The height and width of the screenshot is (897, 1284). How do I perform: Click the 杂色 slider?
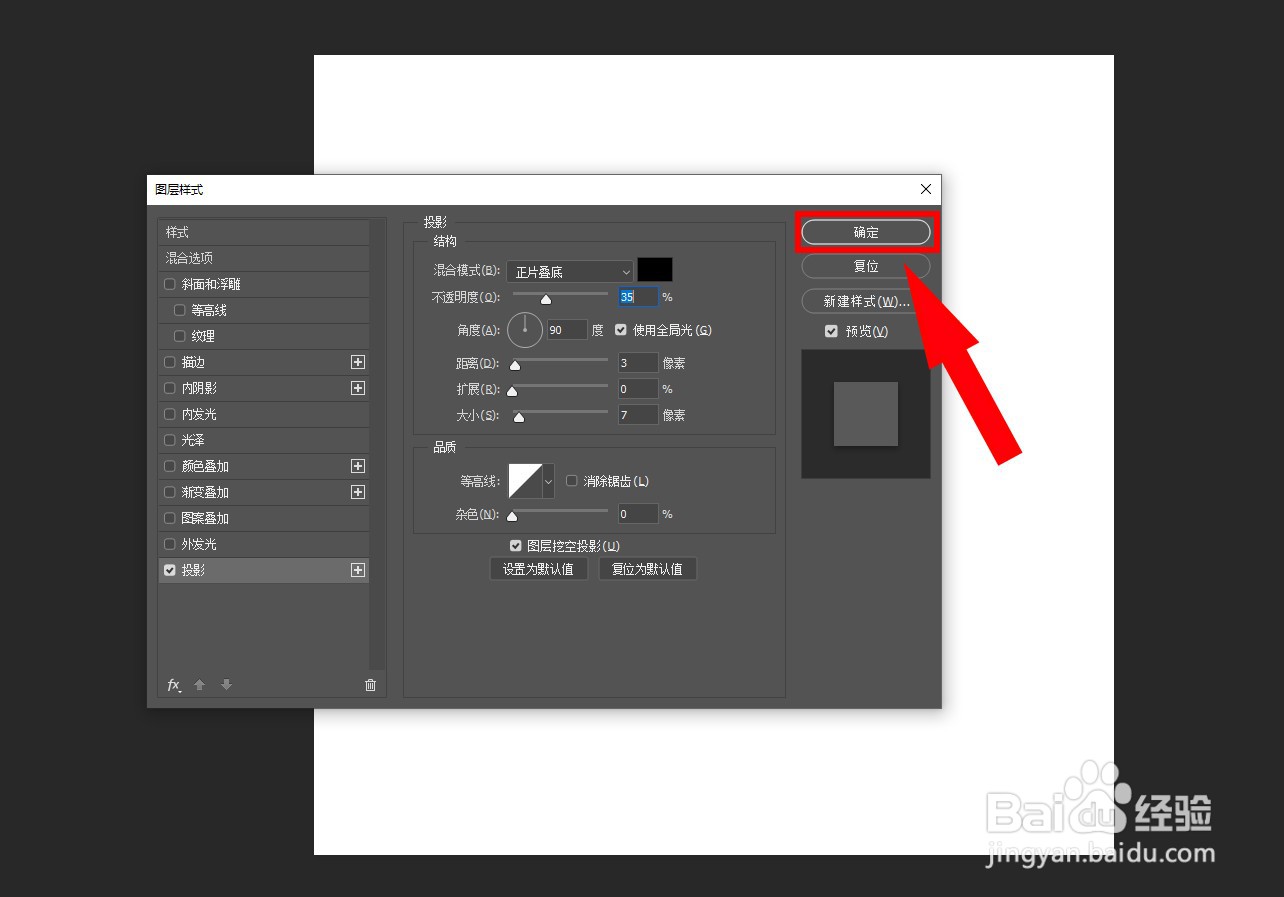pyautogui.click(x=560, y=513)
